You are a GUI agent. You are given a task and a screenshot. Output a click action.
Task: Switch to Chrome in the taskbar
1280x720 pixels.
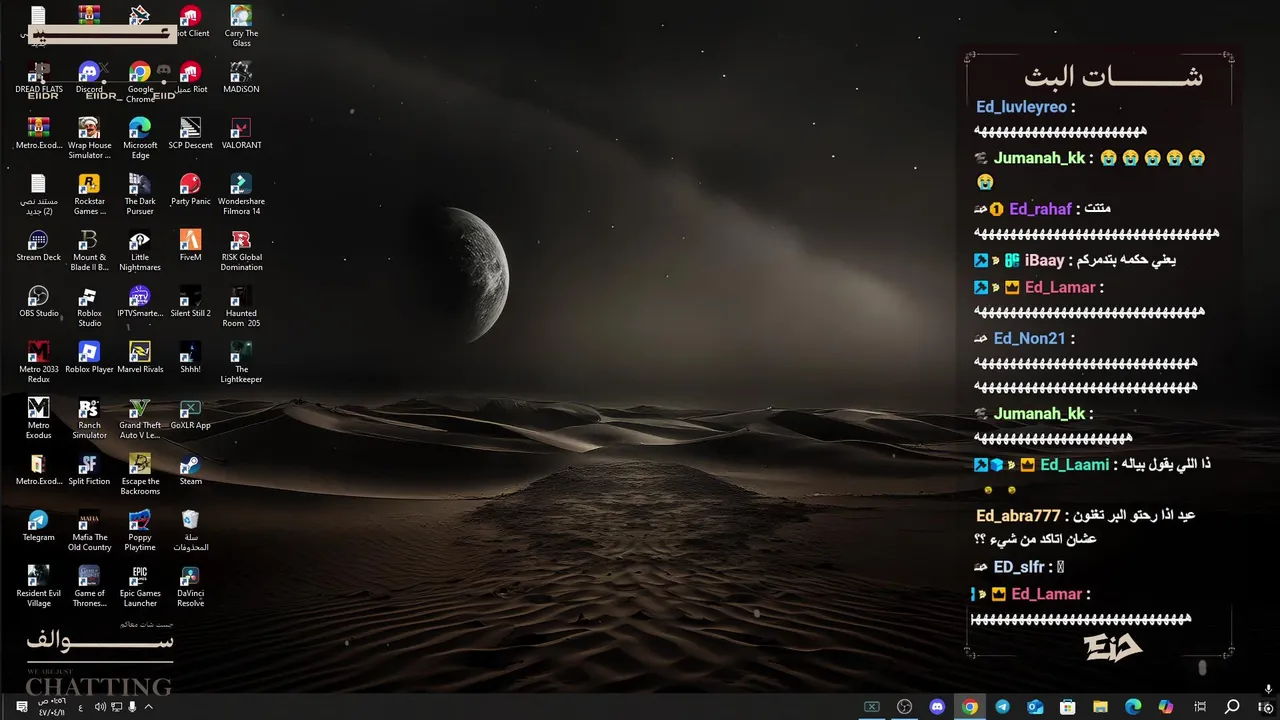point(969,707)
